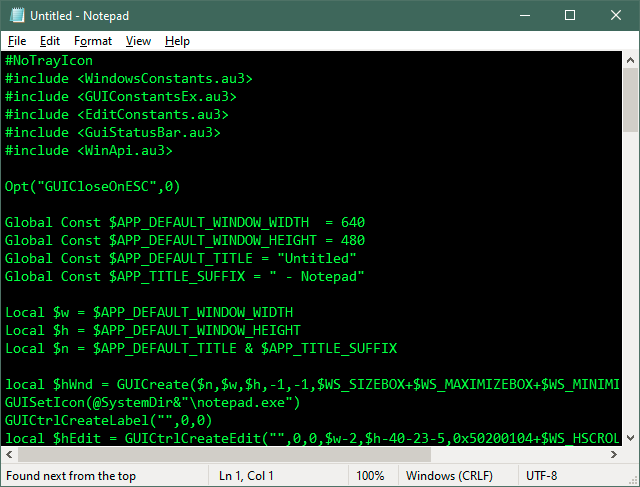Open the Edit menu
The image size is (640, 487).
pyautogui.click(x=50, y=41)
